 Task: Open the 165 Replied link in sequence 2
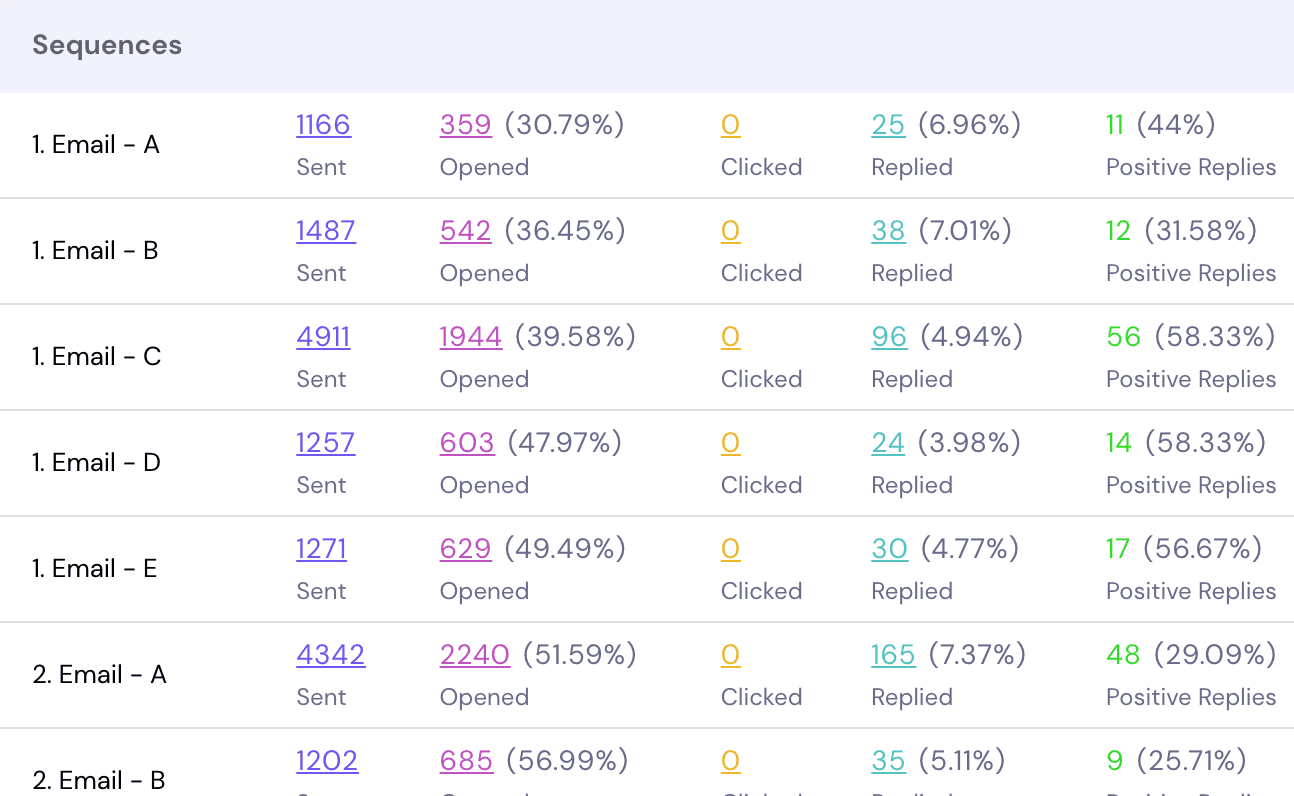click(x=893, y=654)
